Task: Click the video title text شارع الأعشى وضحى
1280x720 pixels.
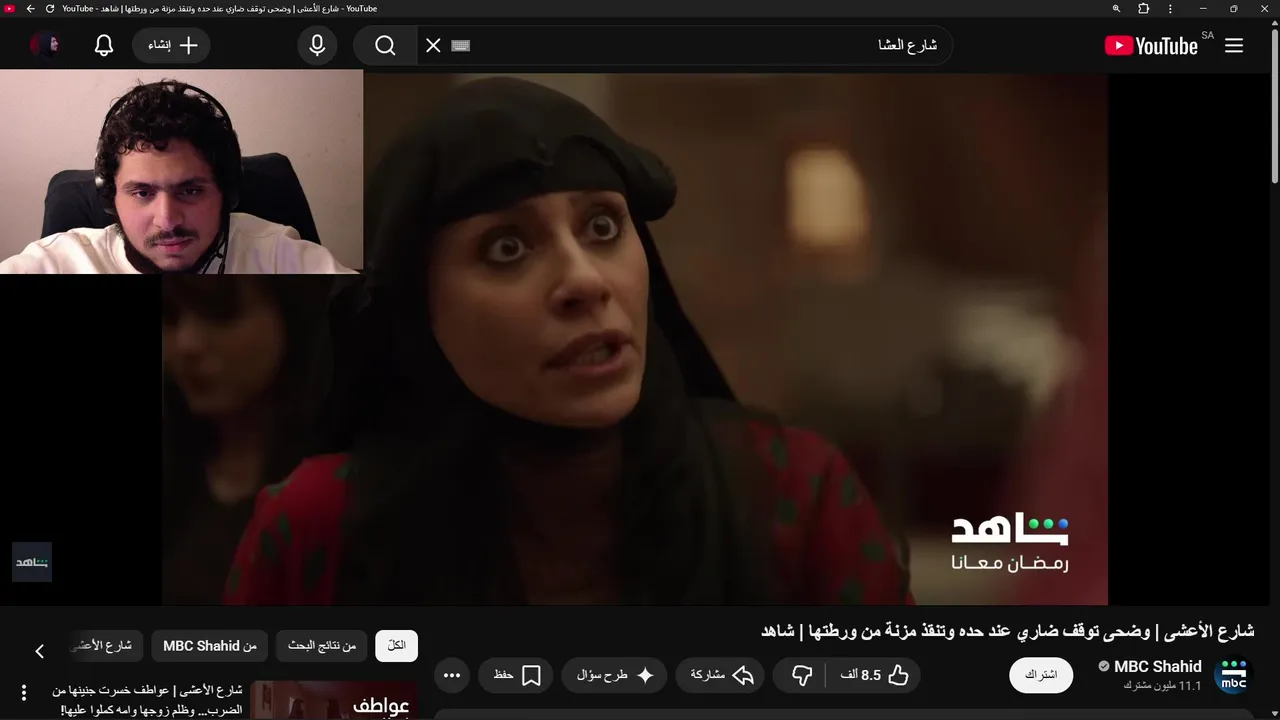Action: (x=1008, y=631)
